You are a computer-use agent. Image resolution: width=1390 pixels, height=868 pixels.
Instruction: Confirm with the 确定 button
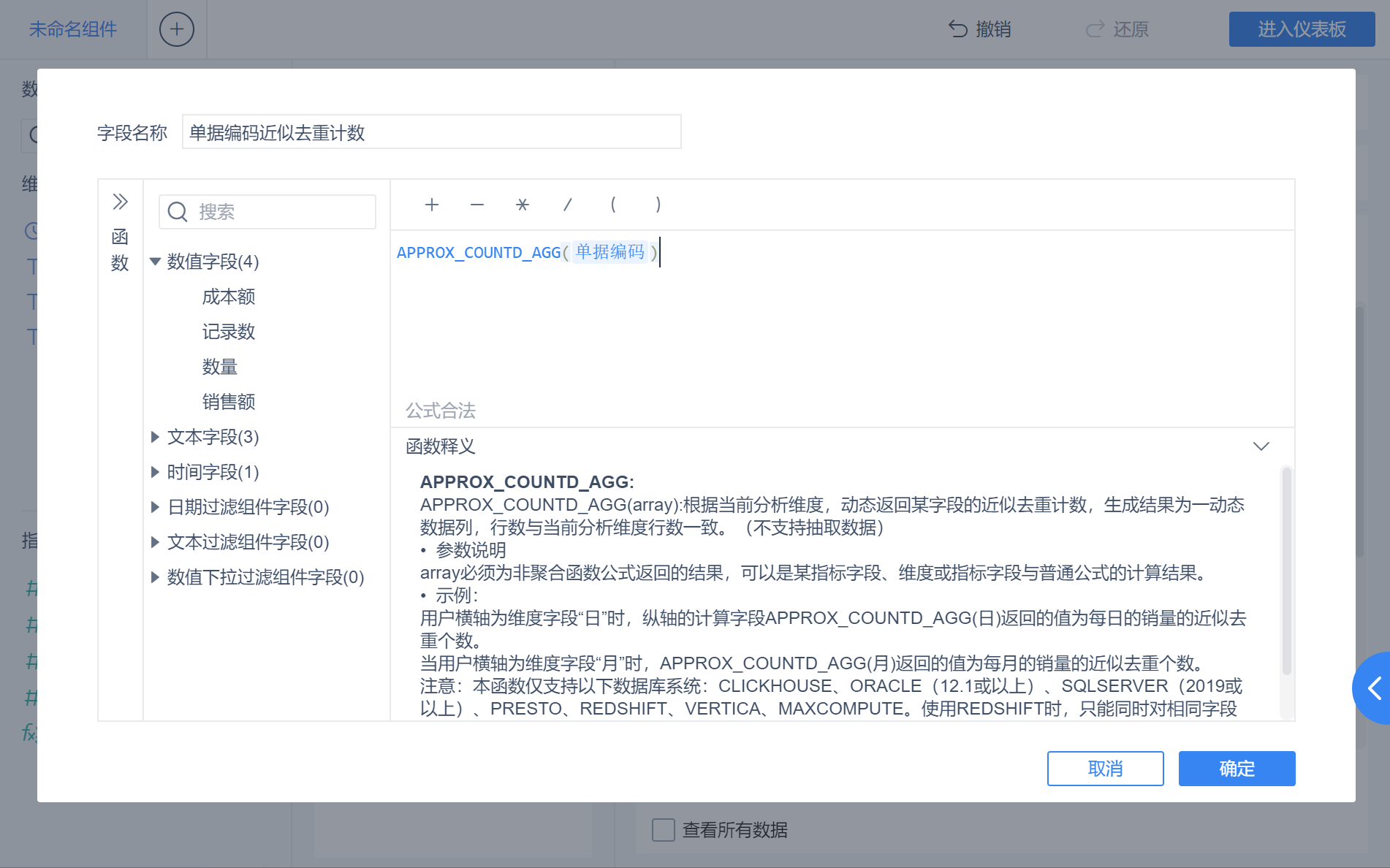(1237, 769)
